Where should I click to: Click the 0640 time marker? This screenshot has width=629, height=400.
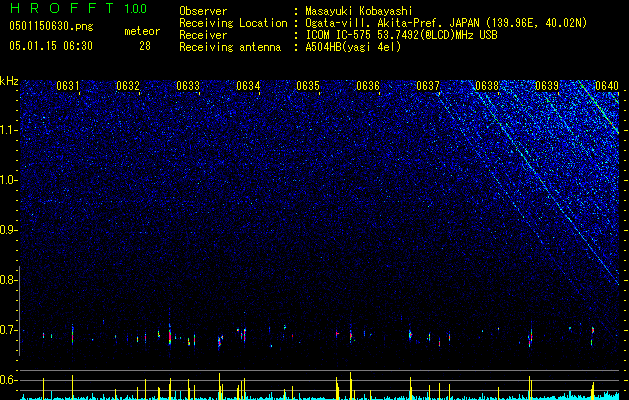pyautogui.click(x=607, y=86)
